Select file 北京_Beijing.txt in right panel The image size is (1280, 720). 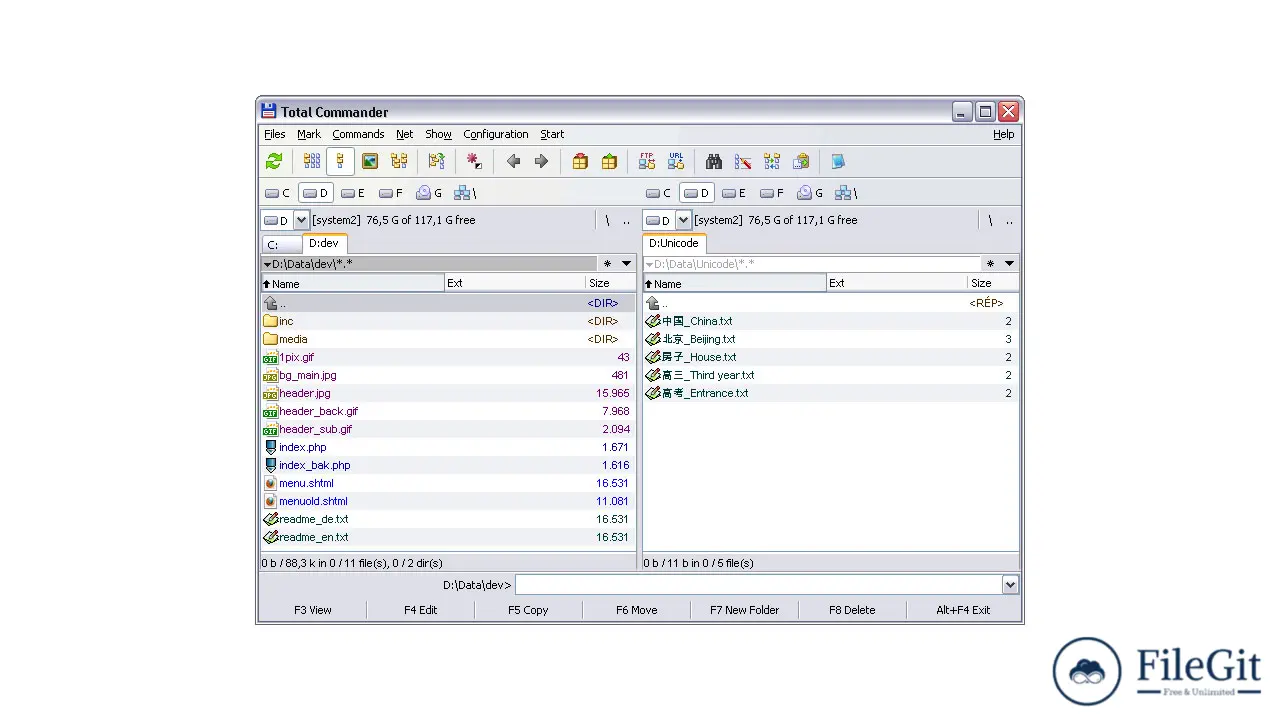pyautogui.click(x=831, y=339)
